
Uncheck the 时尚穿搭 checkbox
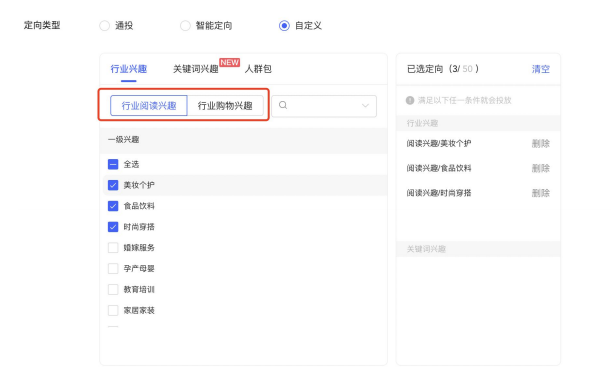[x=113, y=227]
